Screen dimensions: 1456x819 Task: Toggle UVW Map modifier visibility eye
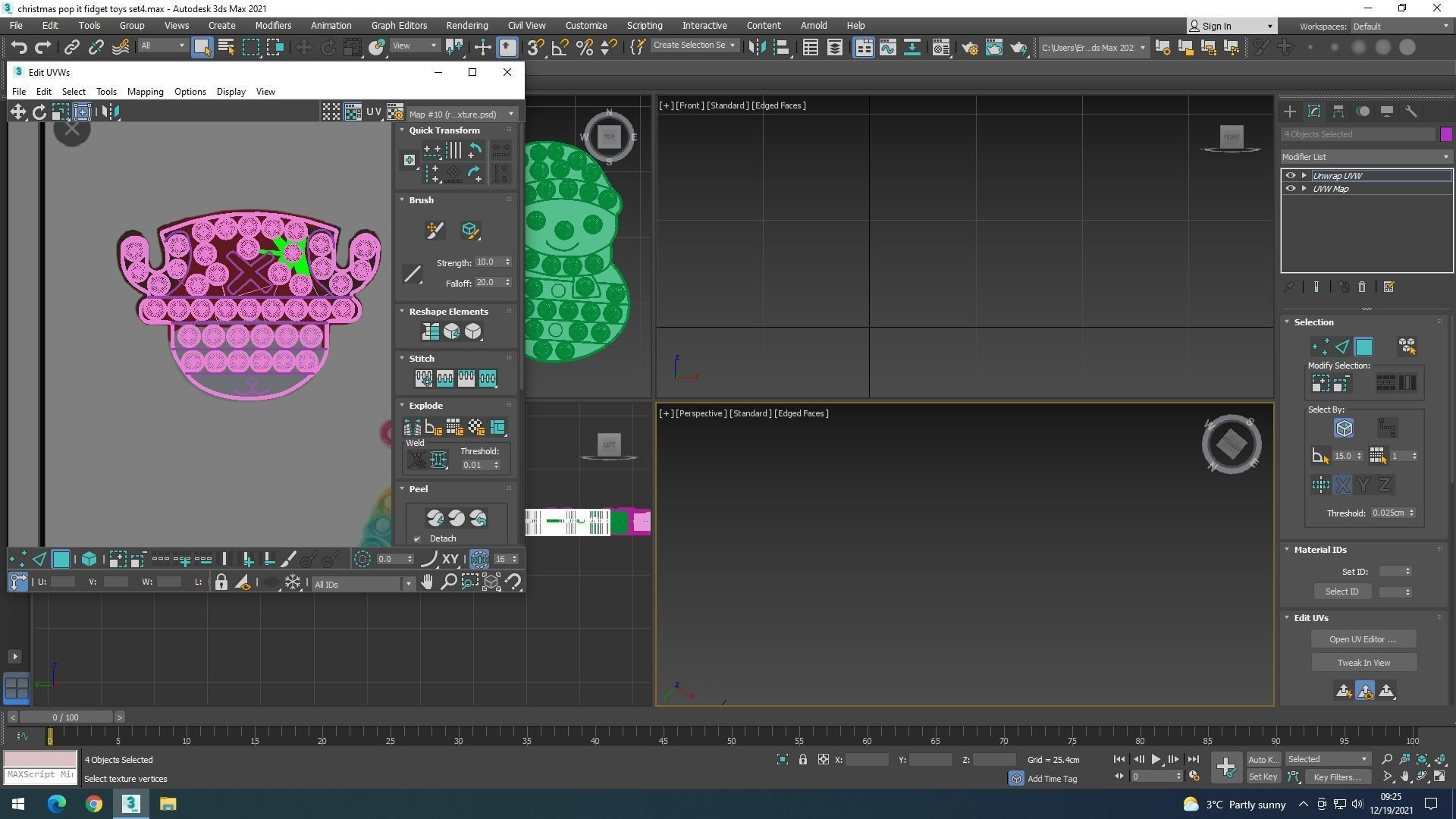(x=1290, y=189)
